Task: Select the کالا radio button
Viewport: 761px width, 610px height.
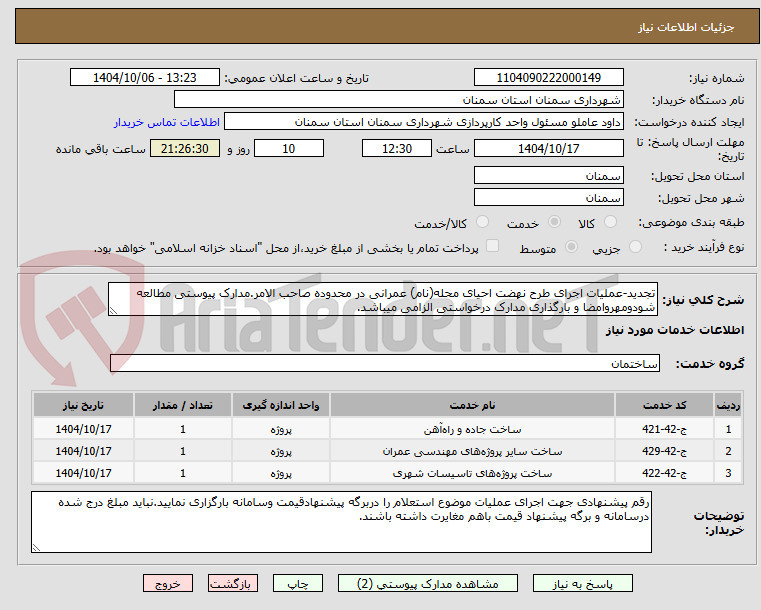Action: 610,222
